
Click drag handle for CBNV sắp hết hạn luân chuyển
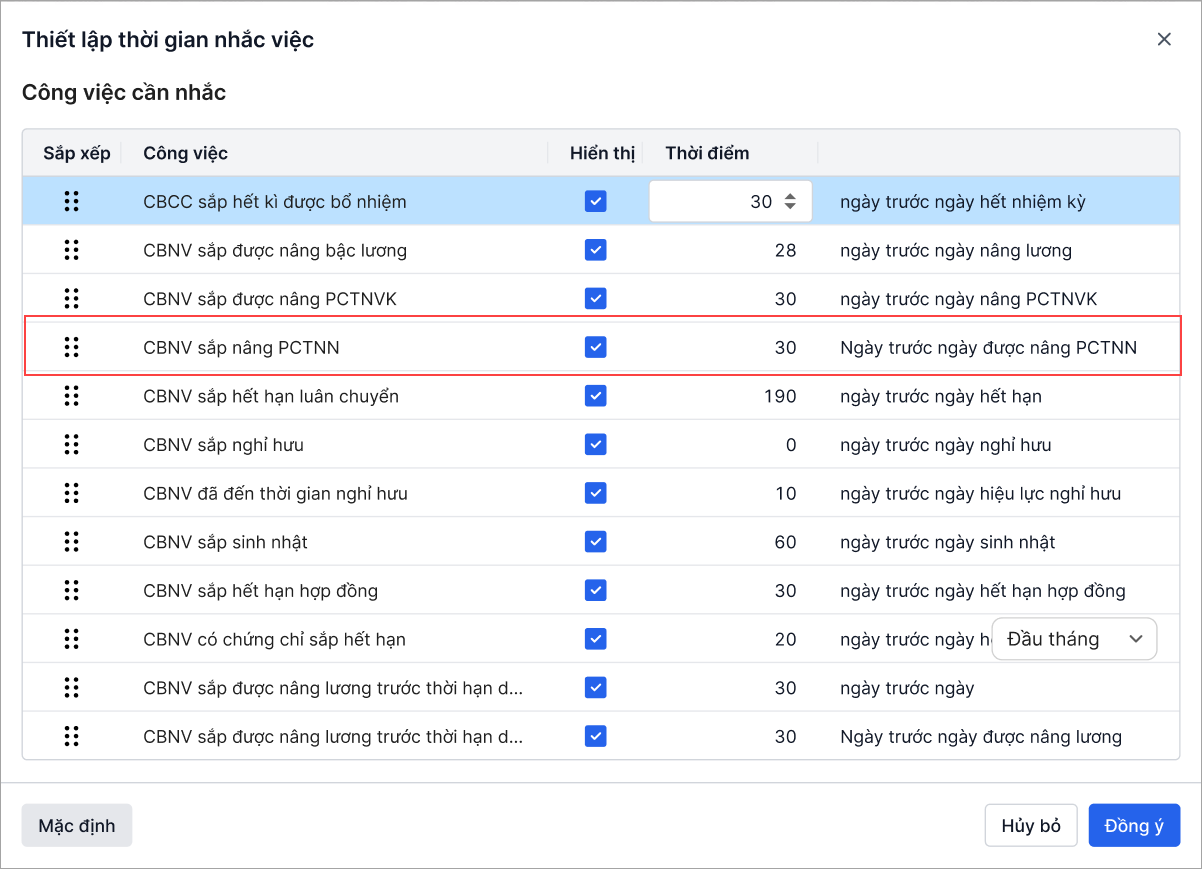71,396
